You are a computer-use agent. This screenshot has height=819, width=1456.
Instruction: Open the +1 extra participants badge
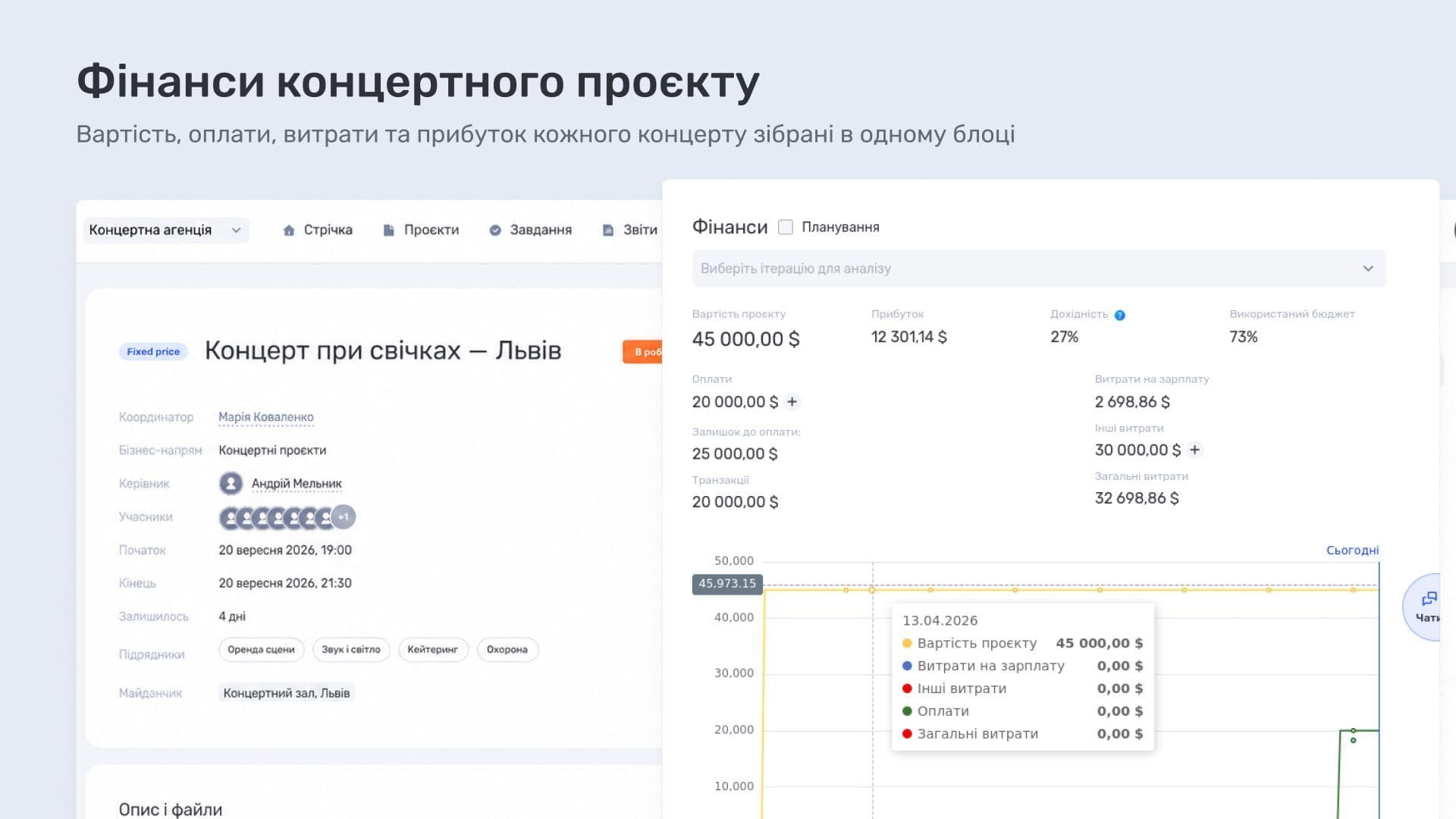tap(344, 517)
